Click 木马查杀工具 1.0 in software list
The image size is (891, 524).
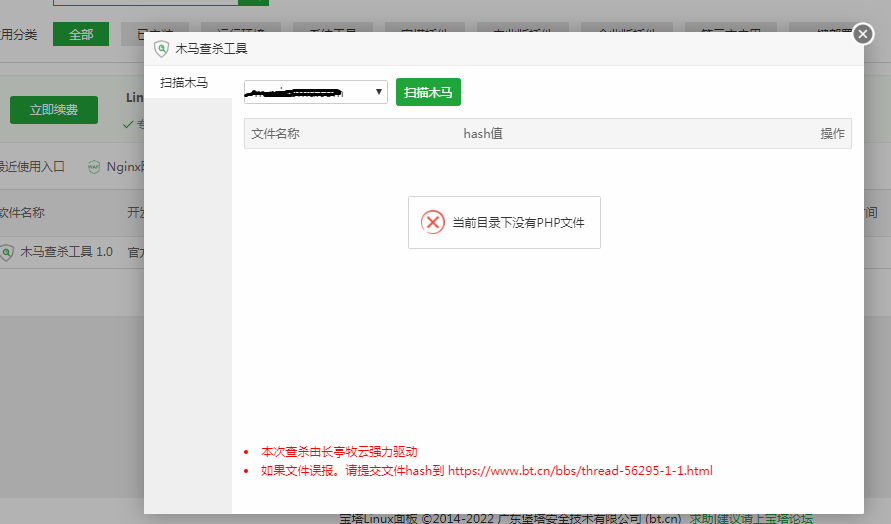click(66, 252)
